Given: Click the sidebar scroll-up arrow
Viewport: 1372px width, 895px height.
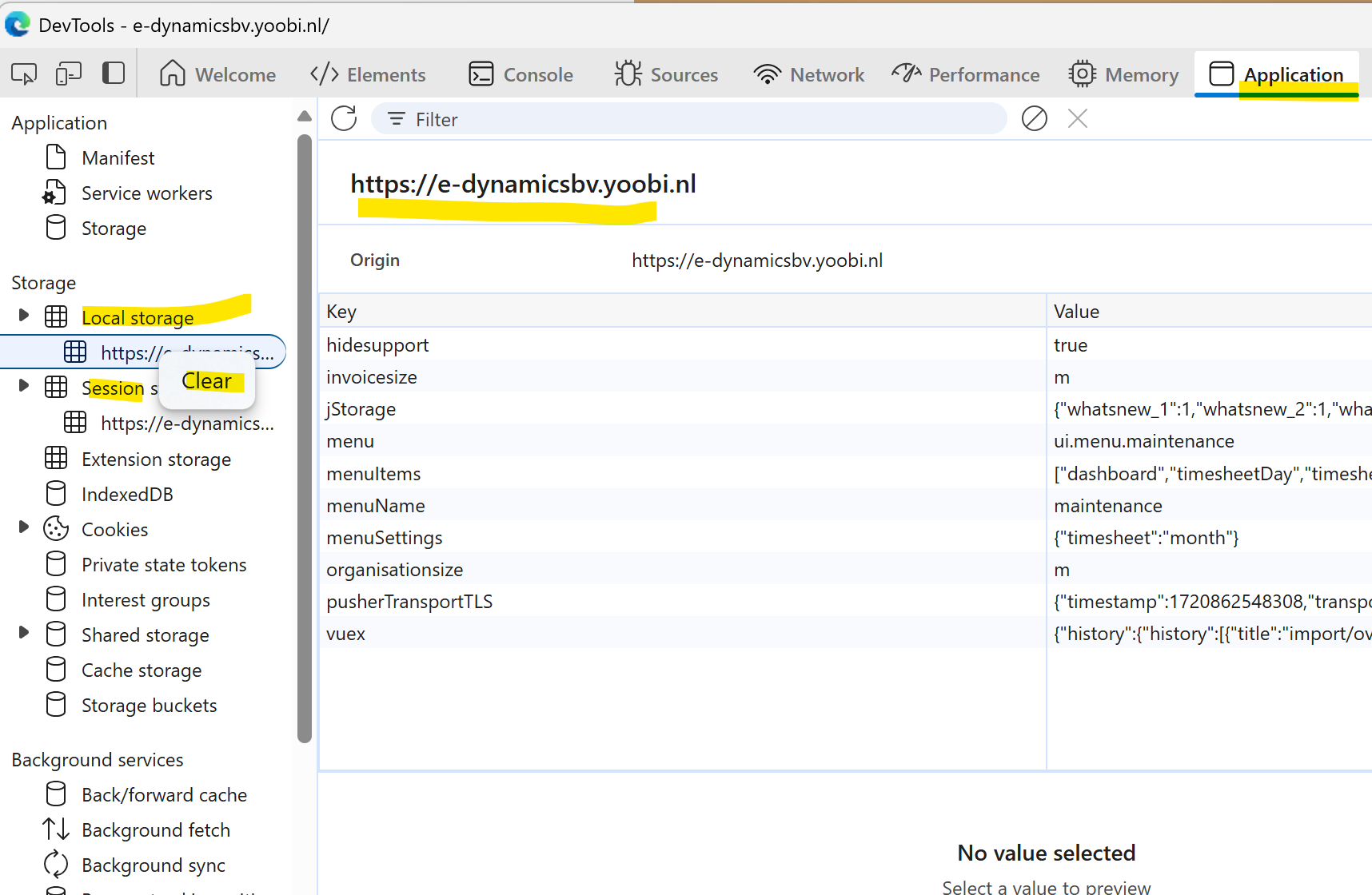Looking at the screenshot, I should 304,116.
